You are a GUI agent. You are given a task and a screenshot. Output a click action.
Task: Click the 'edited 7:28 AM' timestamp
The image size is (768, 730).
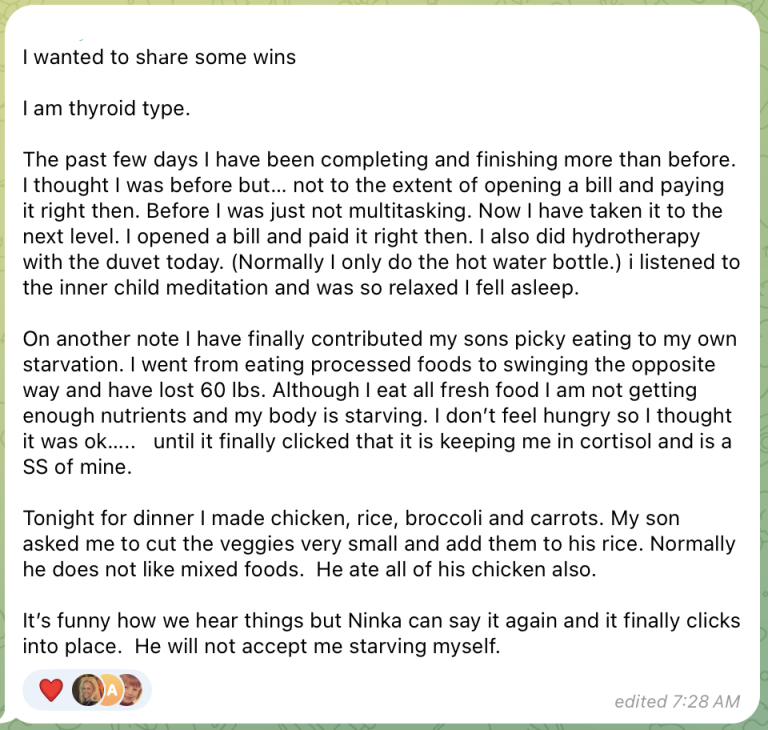[677, 702]
